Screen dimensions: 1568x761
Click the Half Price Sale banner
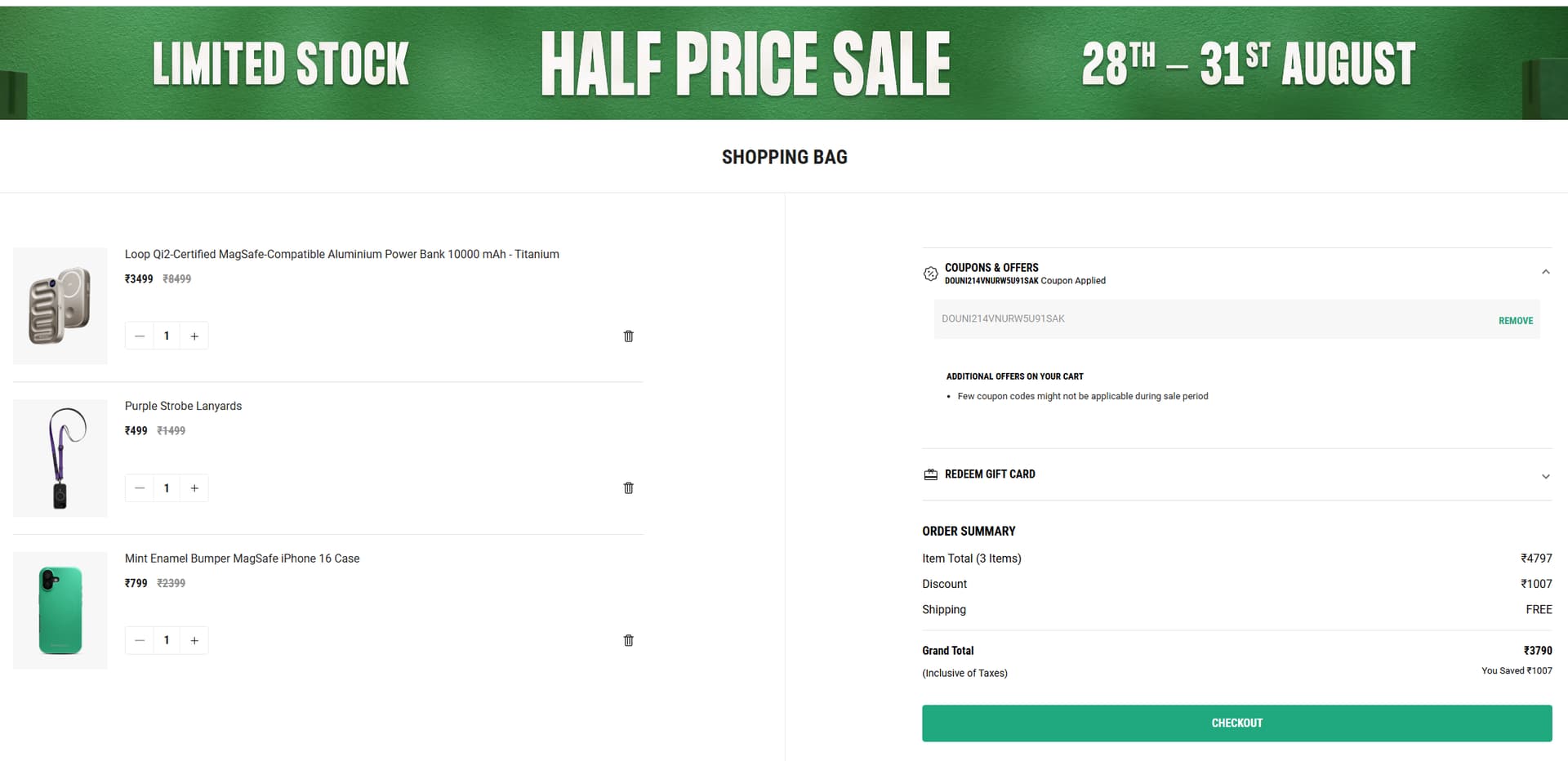(x=784, y=63)
